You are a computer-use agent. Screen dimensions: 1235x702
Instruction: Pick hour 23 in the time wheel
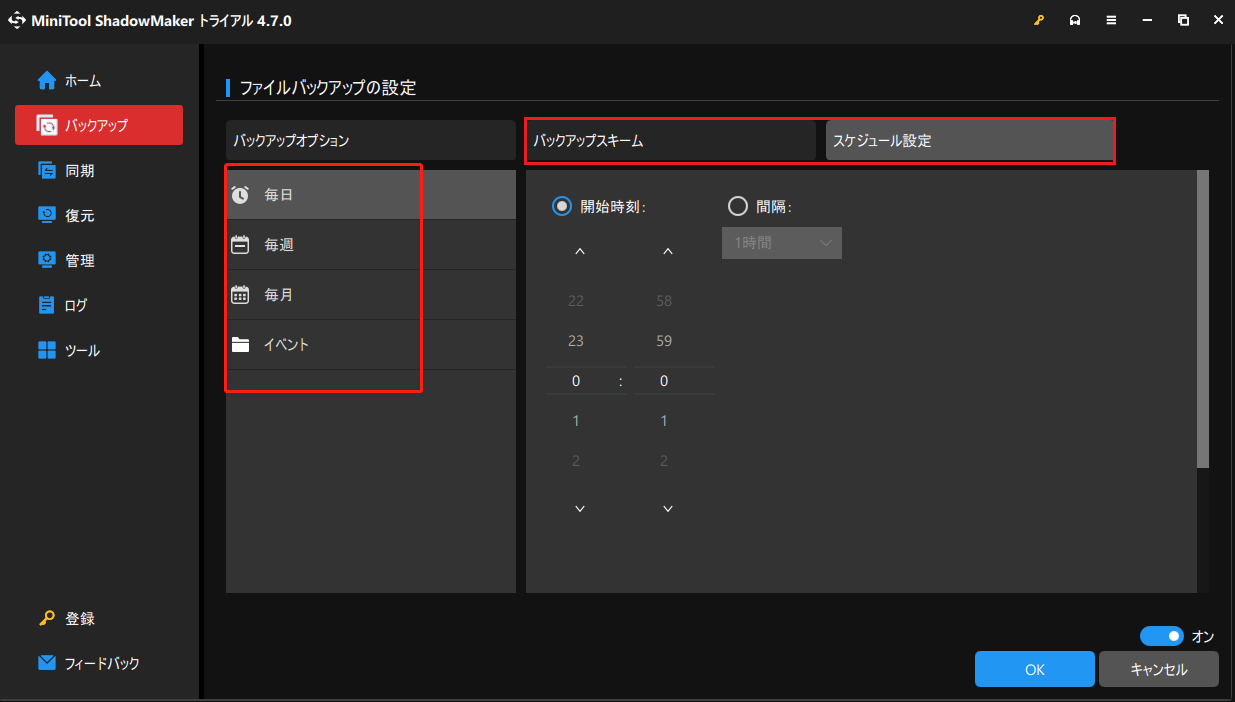[x=576, y=341]
